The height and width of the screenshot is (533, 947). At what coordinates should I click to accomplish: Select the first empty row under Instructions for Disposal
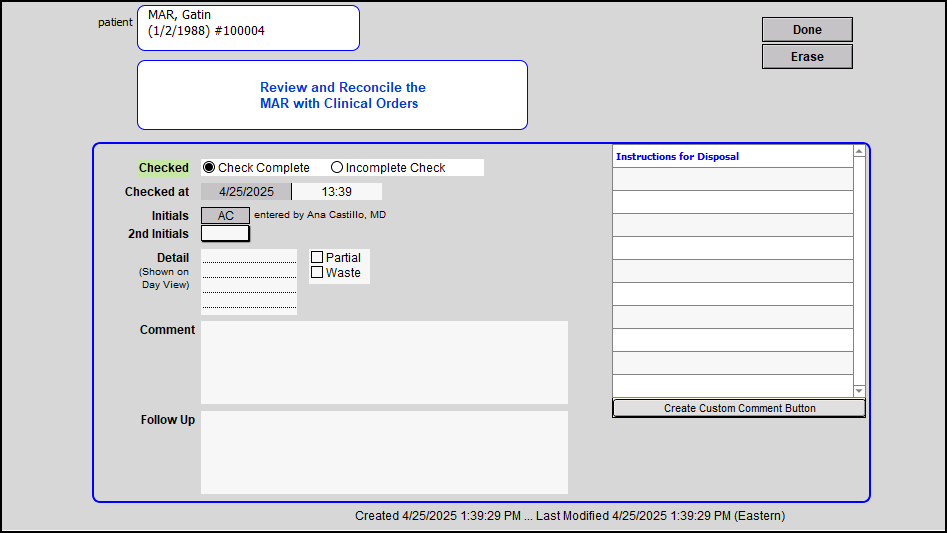pyautogui.click(x=732, y=179)
